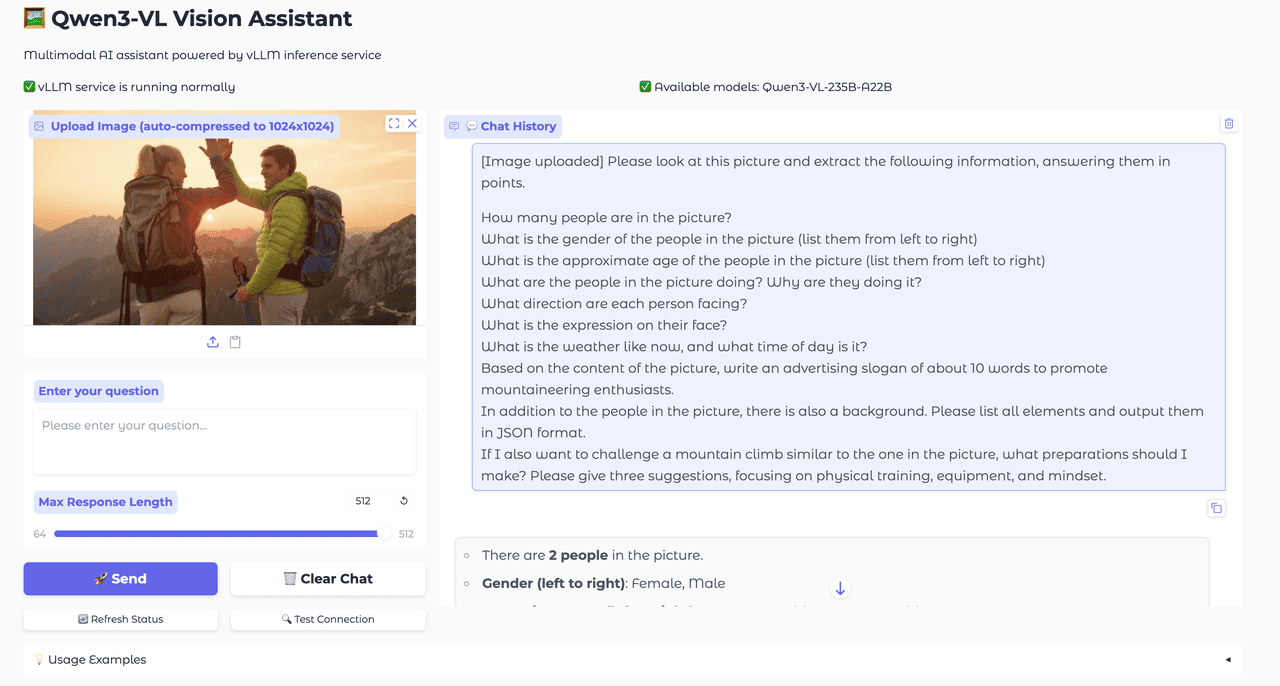Paste image from clipboard icon
The image size is (1280, 686).
click(x=235, y=342)
